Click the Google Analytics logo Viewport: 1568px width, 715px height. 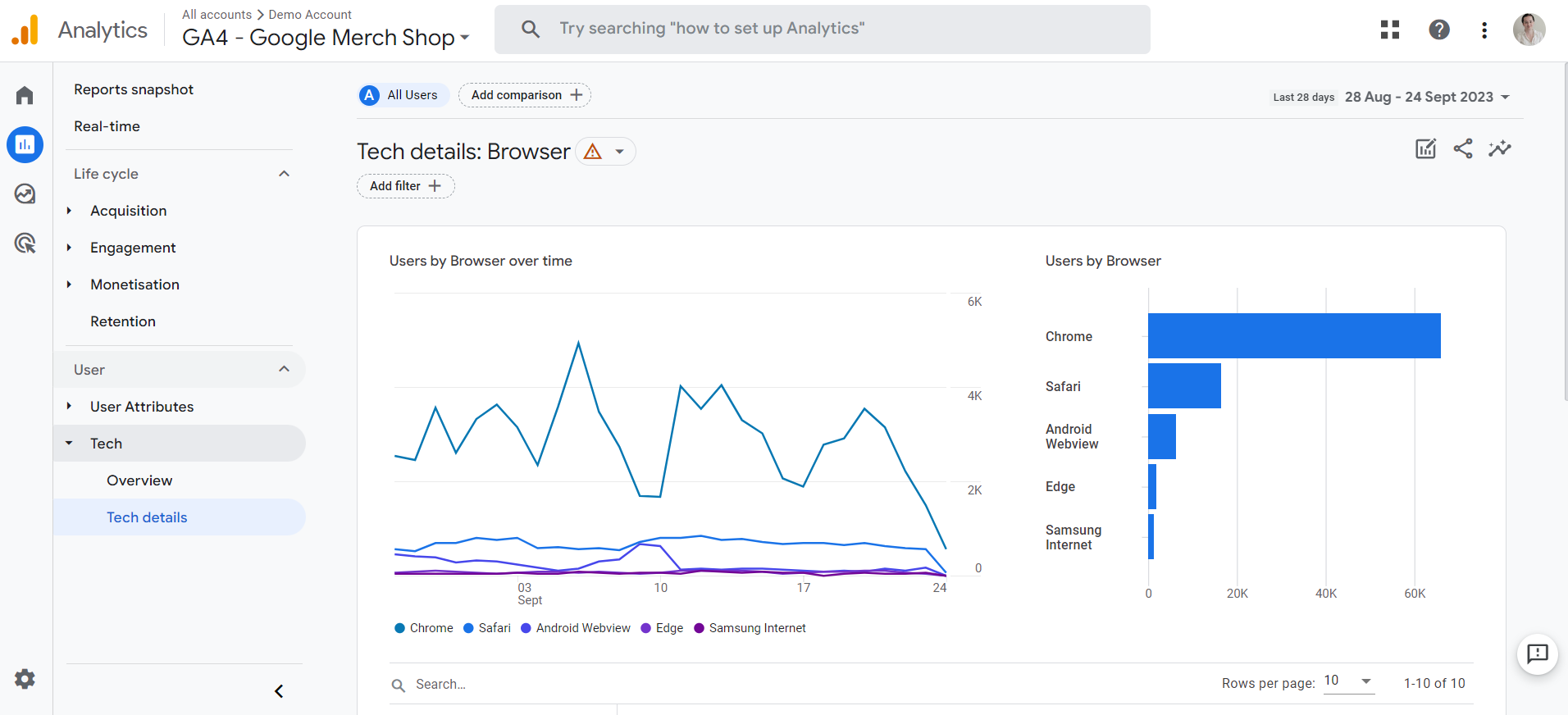point(25,30)
